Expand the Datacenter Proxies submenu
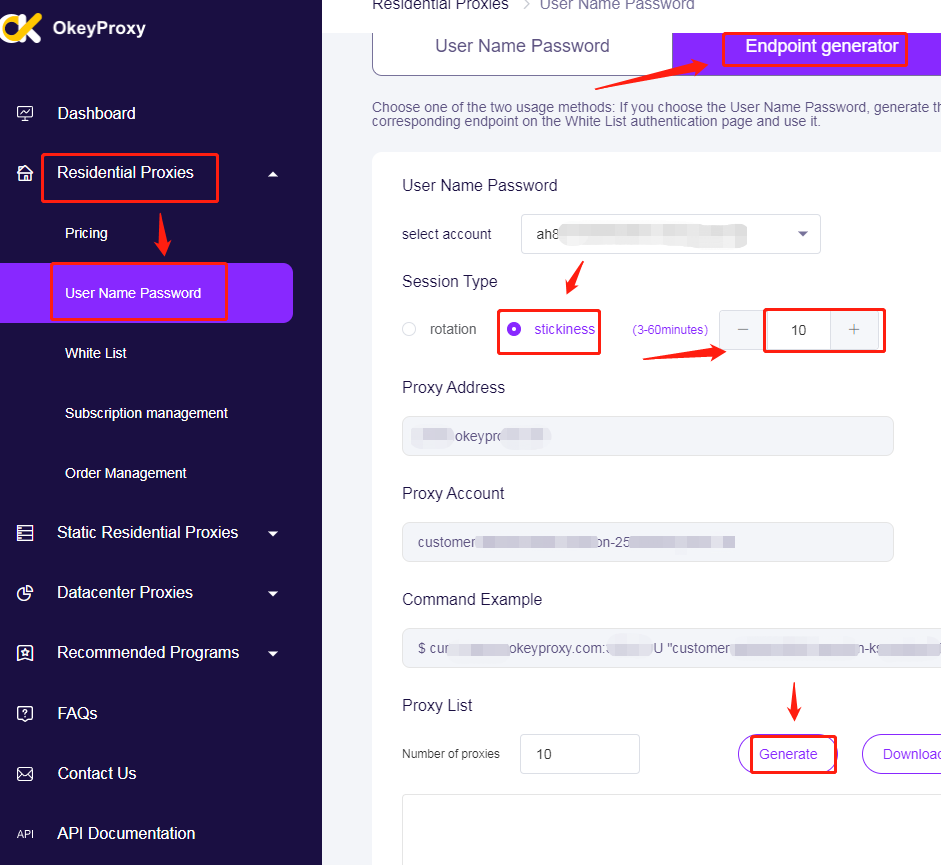Screen dimensions: 941x865 273,594
